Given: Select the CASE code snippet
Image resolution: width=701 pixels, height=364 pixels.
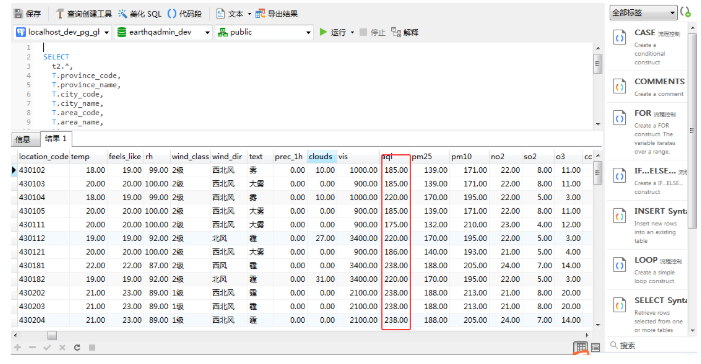Looking at the screenshot, I should (x=647, y=47).
